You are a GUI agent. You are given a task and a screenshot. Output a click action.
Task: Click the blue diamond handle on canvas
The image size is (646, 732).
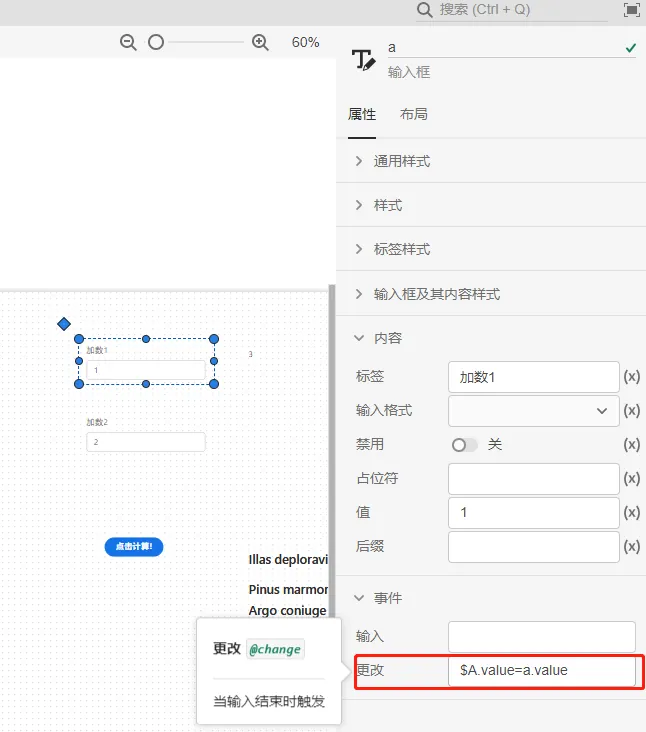pos(64,323)
